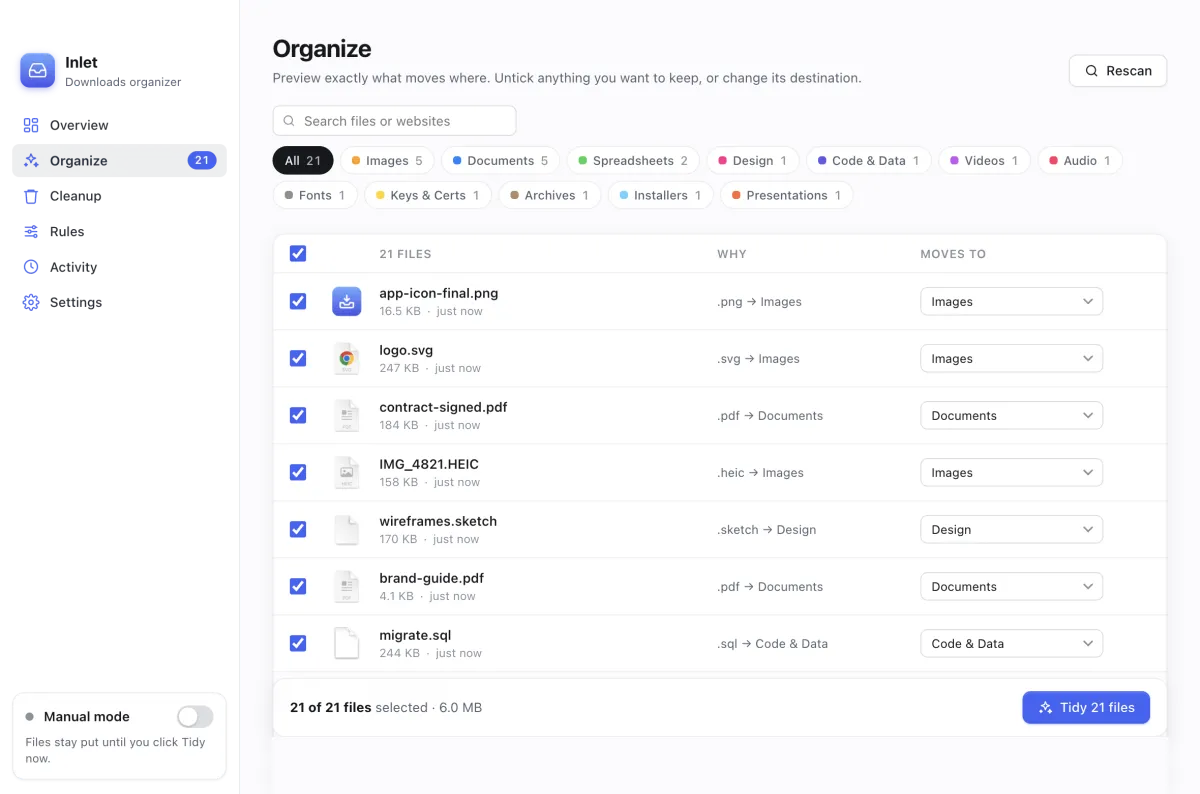This screenshot has width=1200, height=794.
Task: Click the wireframes.sketch file icon
Action: 347,529
